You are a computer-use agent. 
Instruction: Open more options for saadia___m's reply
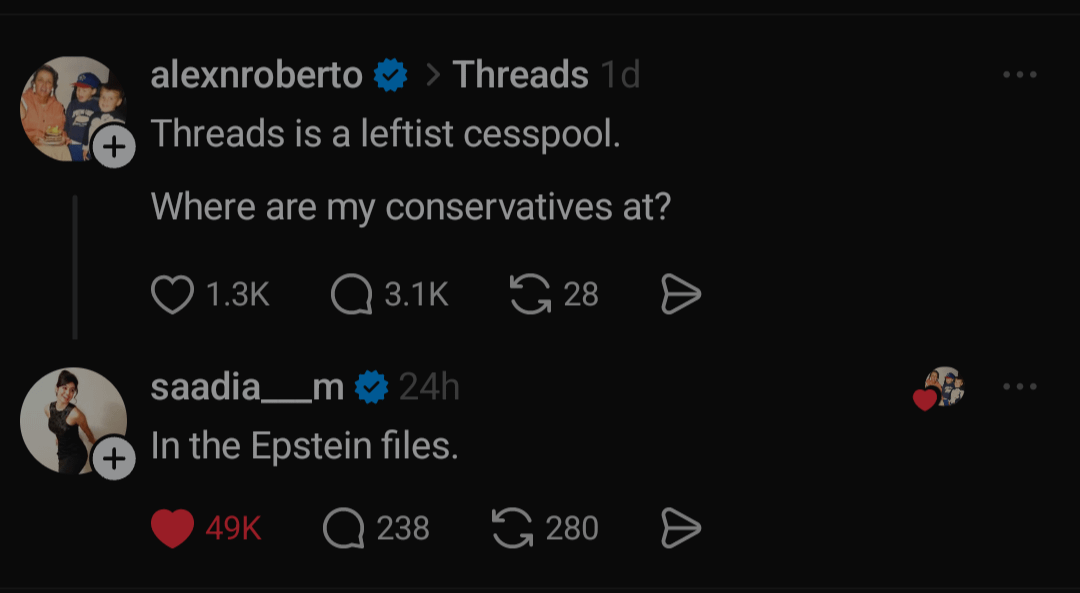click(x=1019, y=386)
